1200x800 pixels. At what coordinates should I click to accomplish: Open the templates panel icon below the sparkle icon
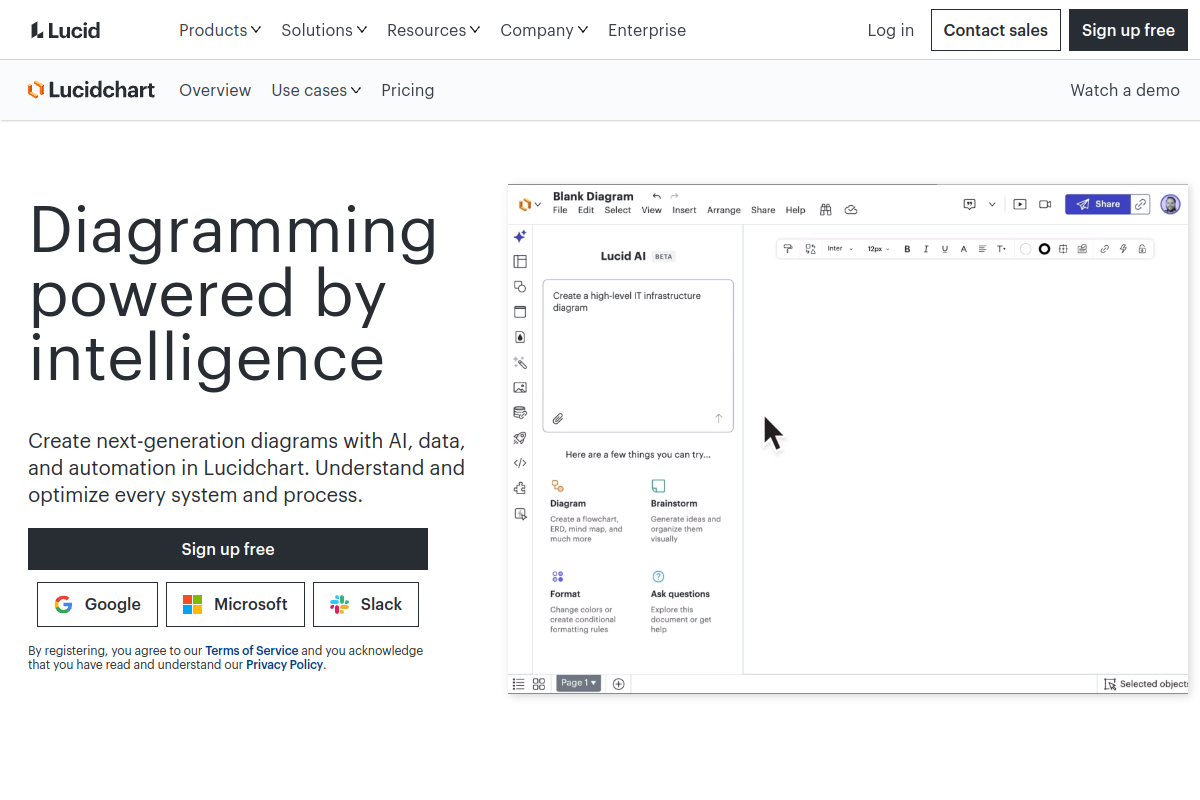[x=520, y=262]
